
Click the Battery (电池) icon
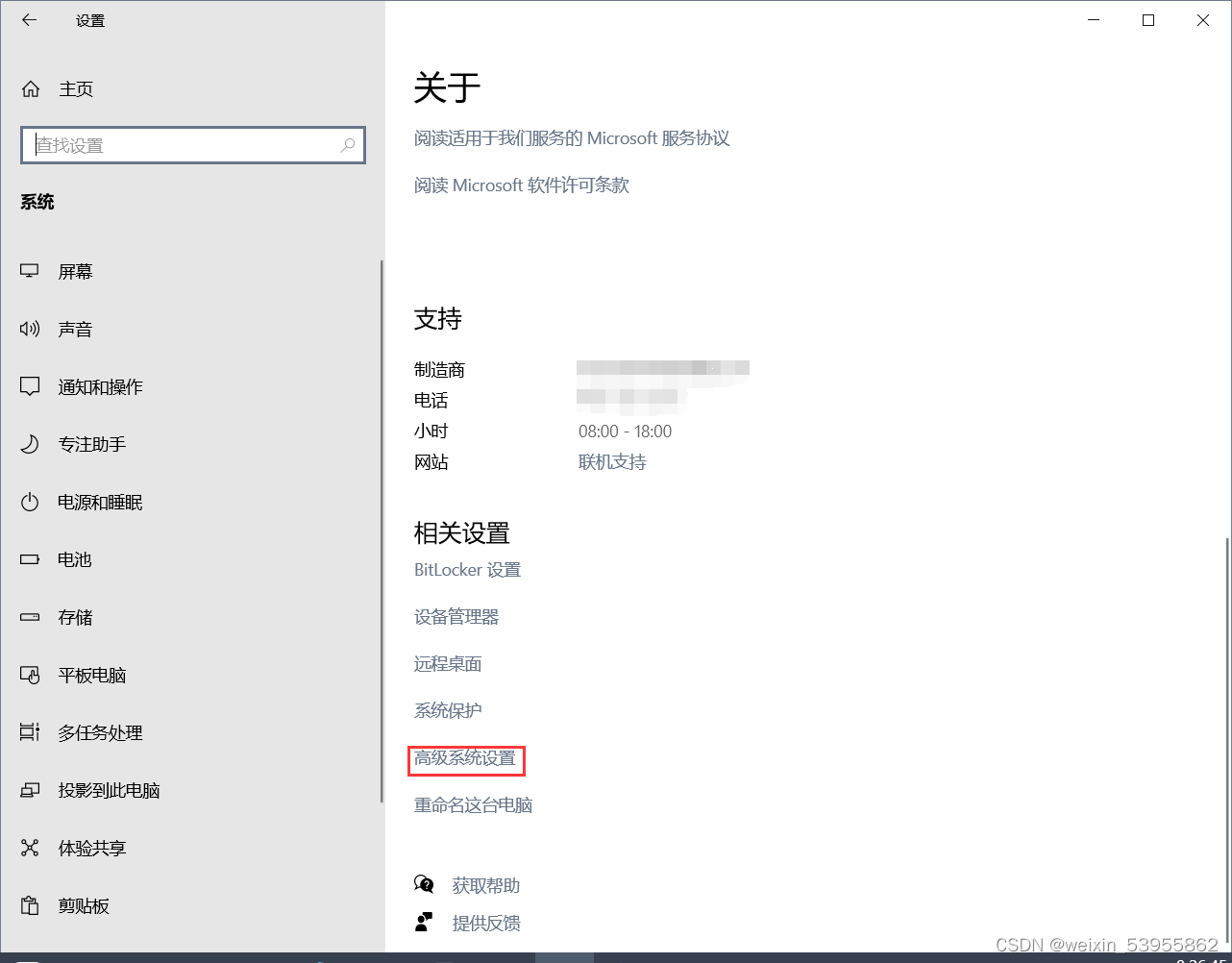[30, 559]
